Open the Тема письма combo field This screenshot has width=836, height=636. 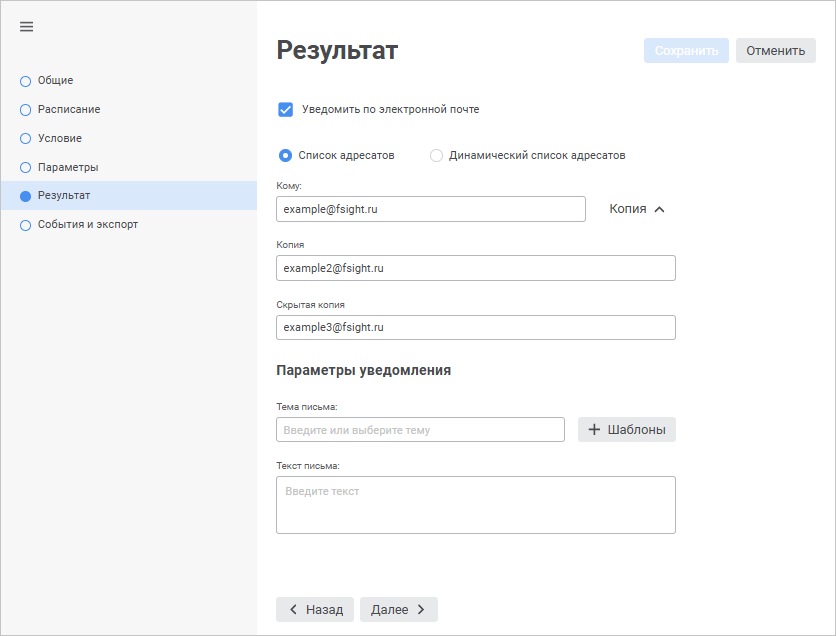tap(420, 430)
